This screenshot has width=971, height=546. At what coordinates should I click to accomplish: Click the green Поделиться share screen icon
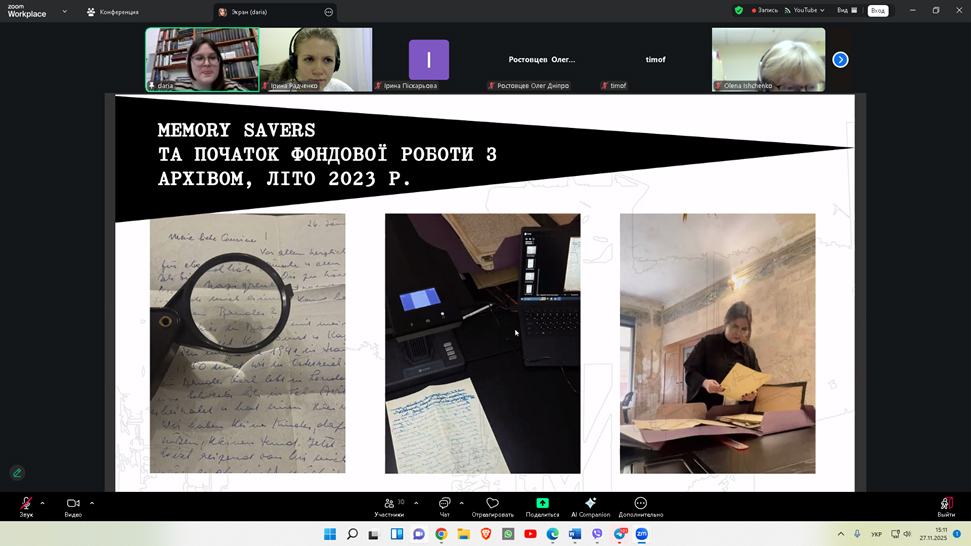coord(542,504)
